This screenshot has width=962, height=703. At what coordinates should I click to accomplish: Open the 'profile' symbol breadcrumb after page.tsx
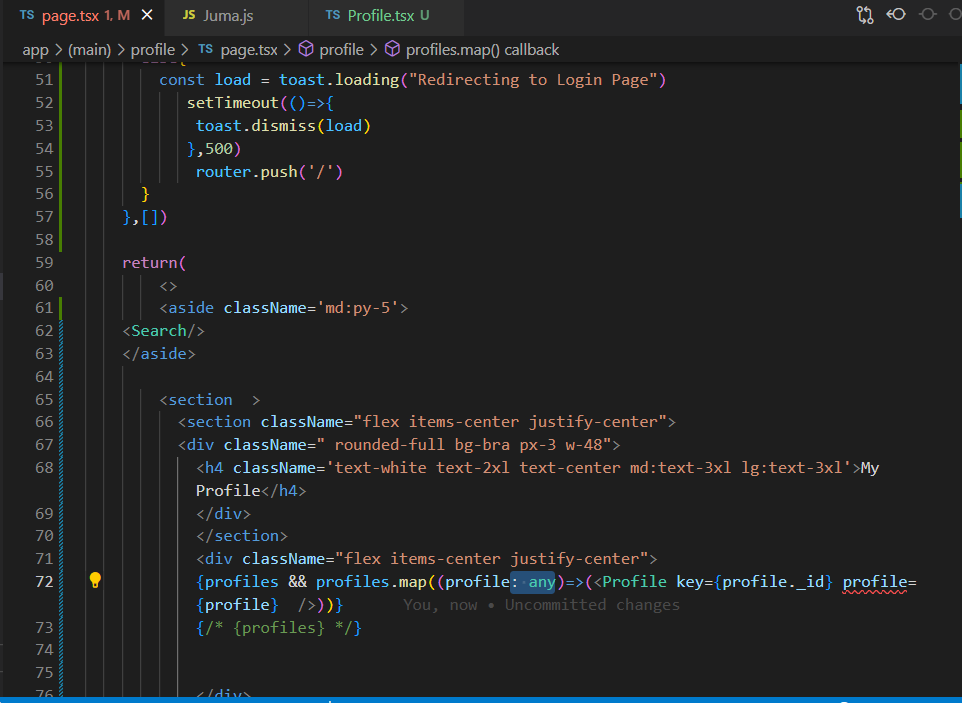click(331, 50)
